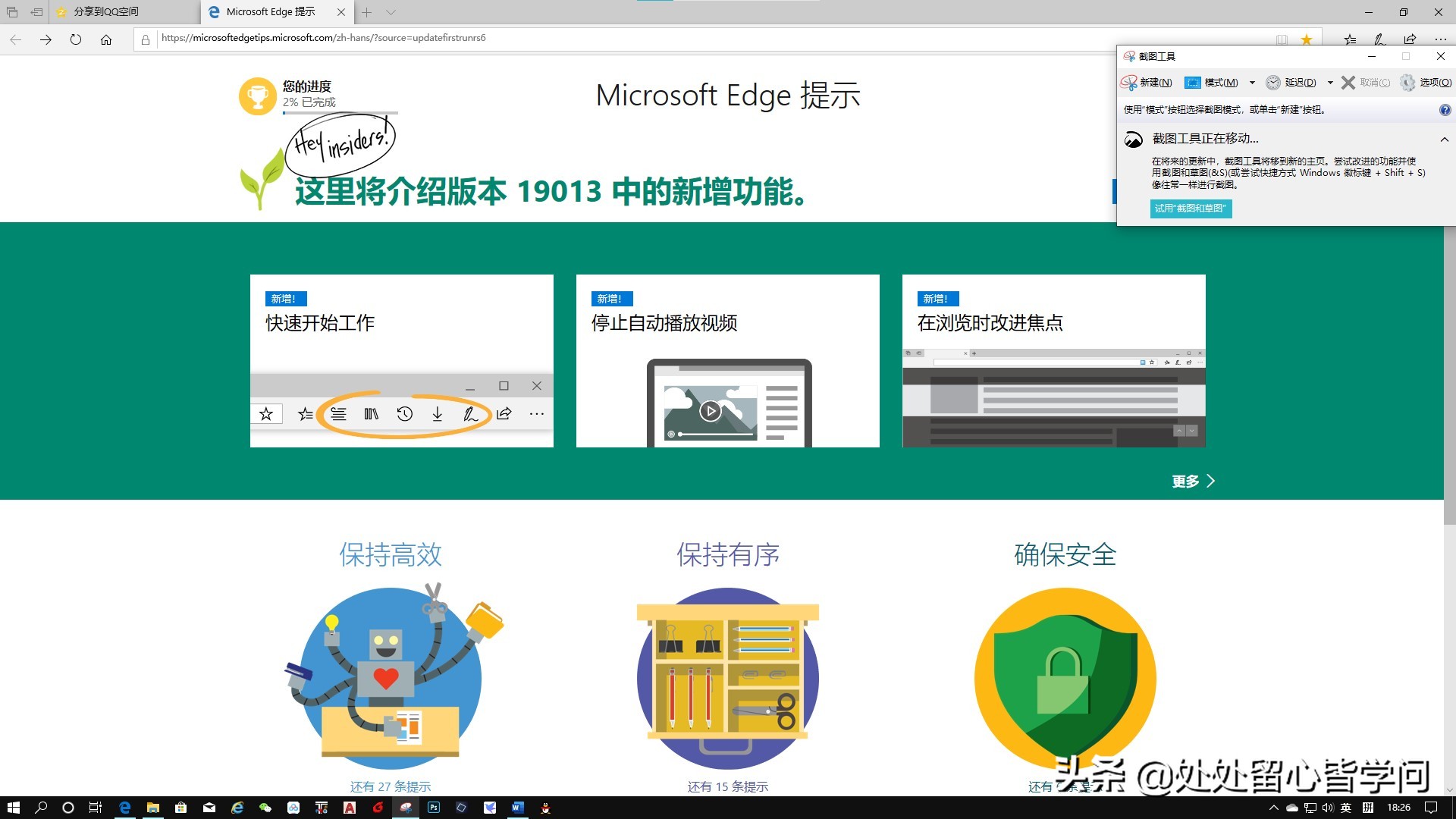The width and height of the screenshot is (1456, 819).
Task: Collapse the 截图工具正在移动 notice
Action: click(1444, 139)
